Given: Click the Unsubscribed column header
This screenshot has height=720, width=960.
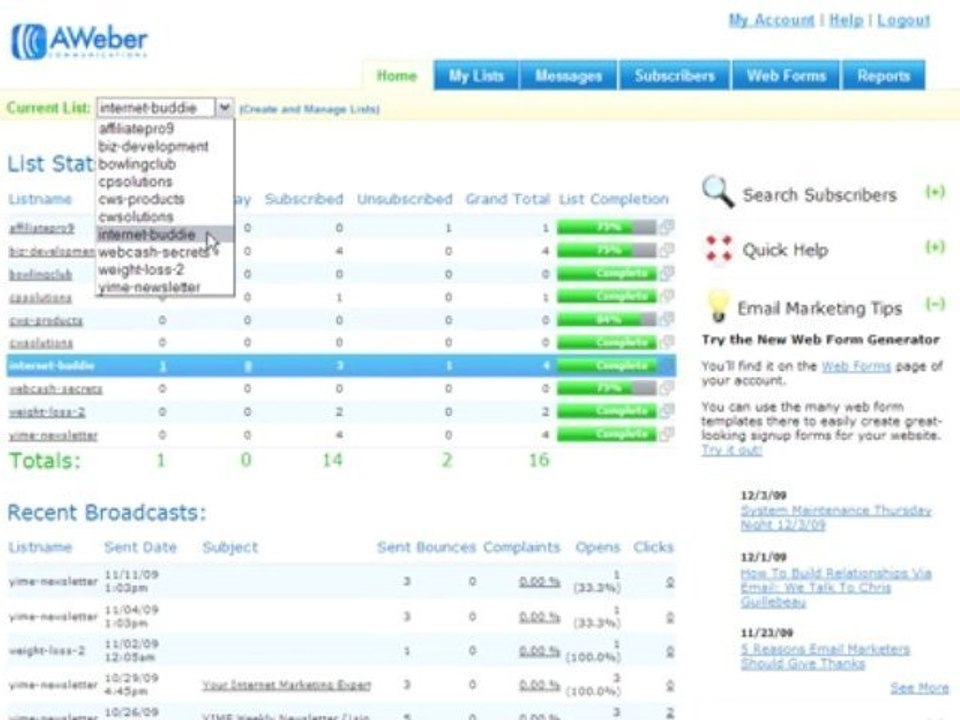Looking at the screenshot, I should (405, 199).
